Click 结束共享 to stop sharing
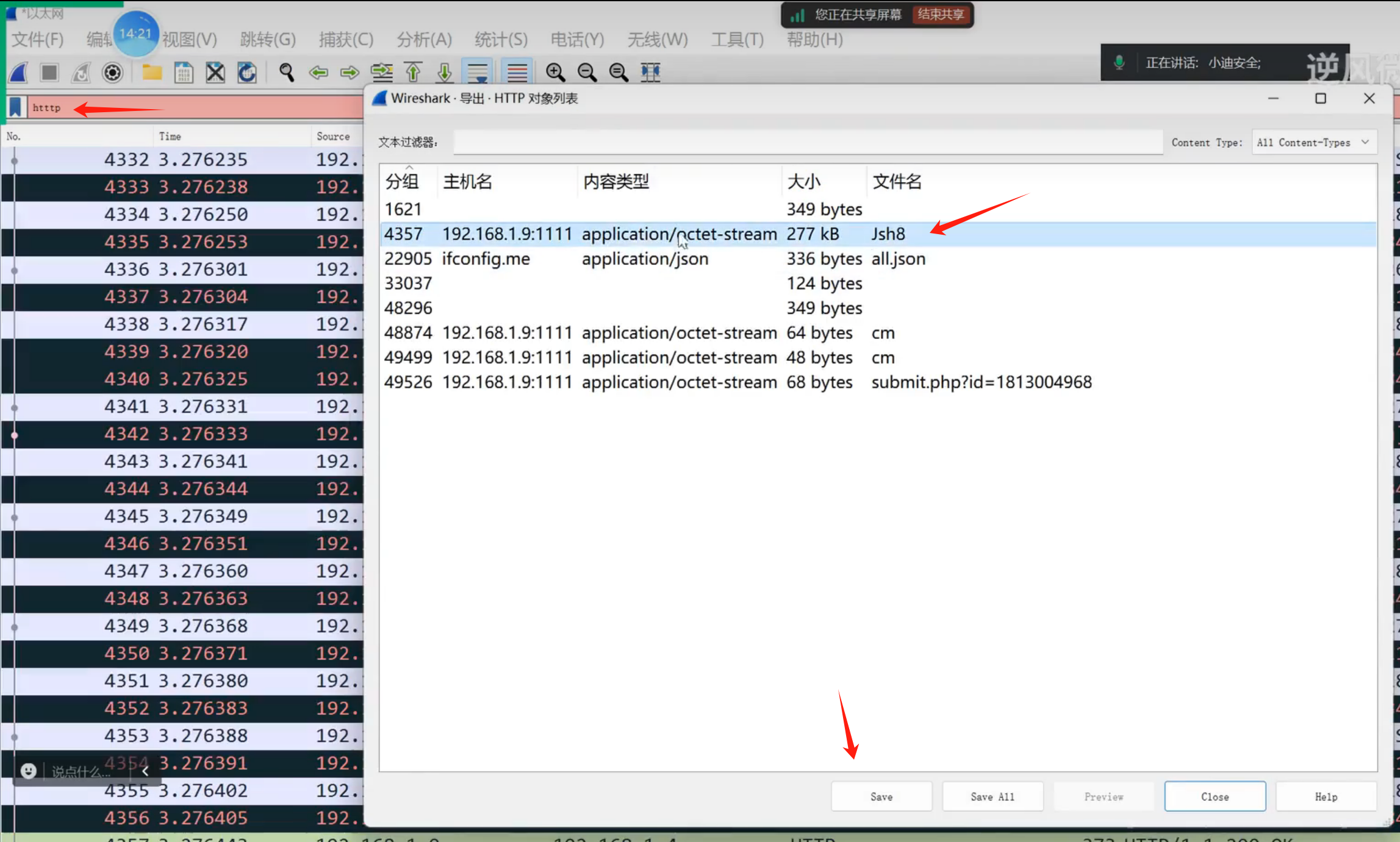This screenshot has height=842, width=1400. (x=941, y=14)
